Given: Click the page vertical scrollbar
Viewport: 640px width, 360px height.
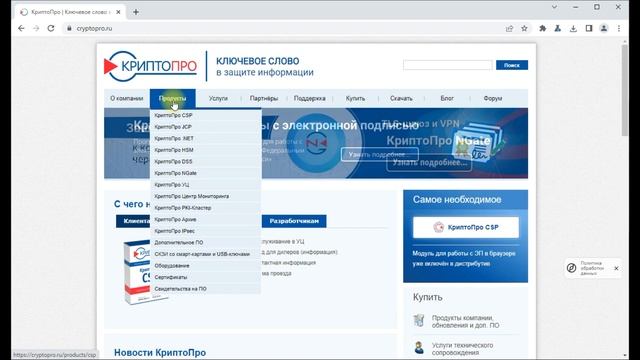Looking at the screenshot, I should 625,91.
